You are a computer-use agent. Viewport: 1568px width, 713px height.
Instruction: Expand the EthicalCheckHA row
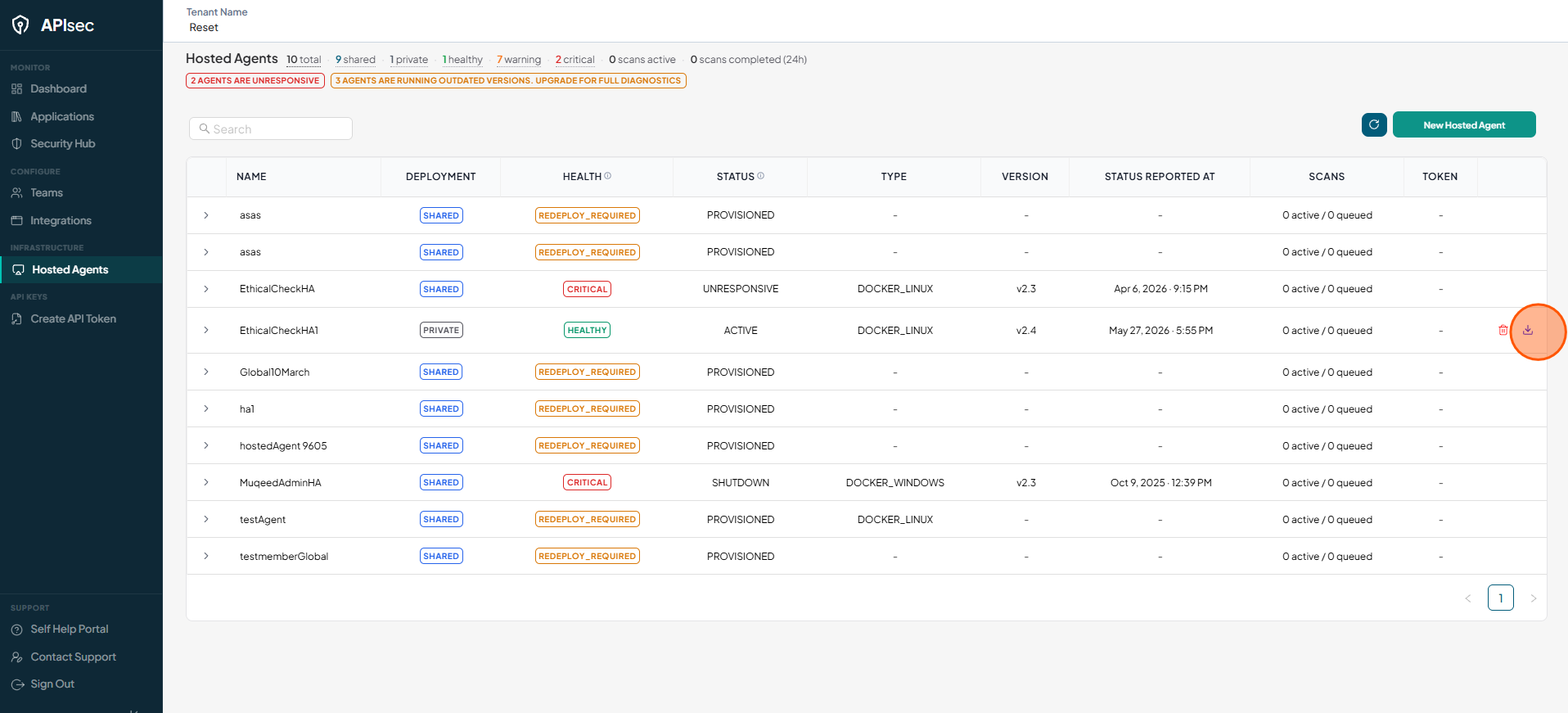(x=206, y=289)
